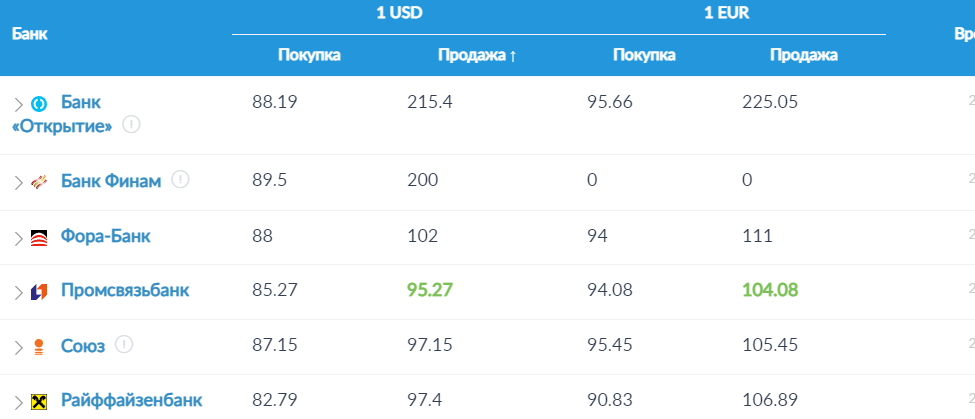The width and height of the screenshot is (975, 419).
Task: Click info icon next to Банк «Открытие»
Action: click(131, 125)
